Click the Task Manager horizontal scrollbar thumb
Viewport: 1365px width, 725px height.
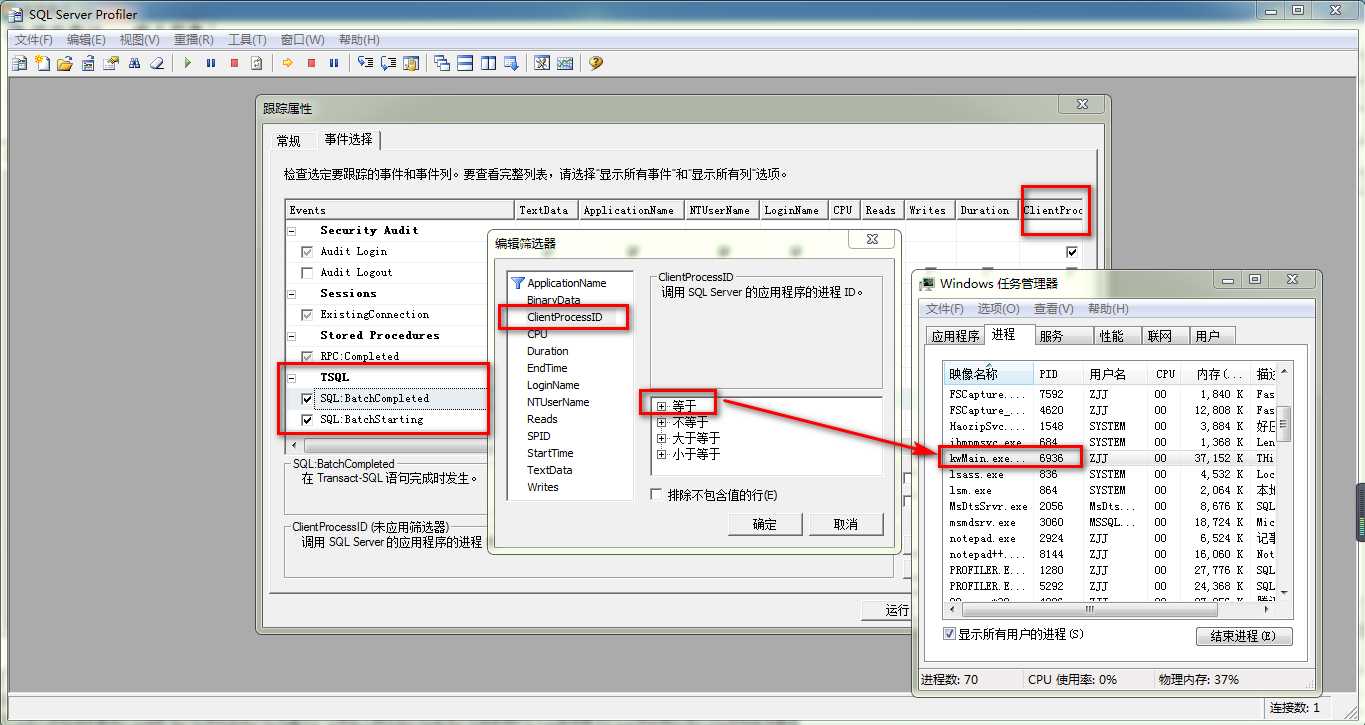[x=1090, y=609]
